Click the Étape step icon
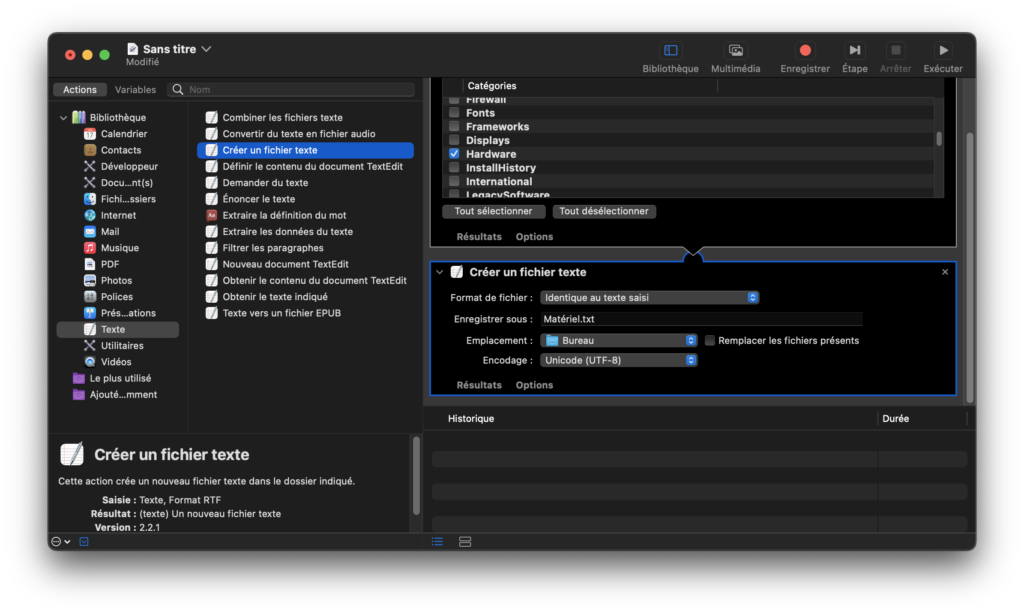Image resolution: width=1024 pixels, height=614 pixels. 854,50
